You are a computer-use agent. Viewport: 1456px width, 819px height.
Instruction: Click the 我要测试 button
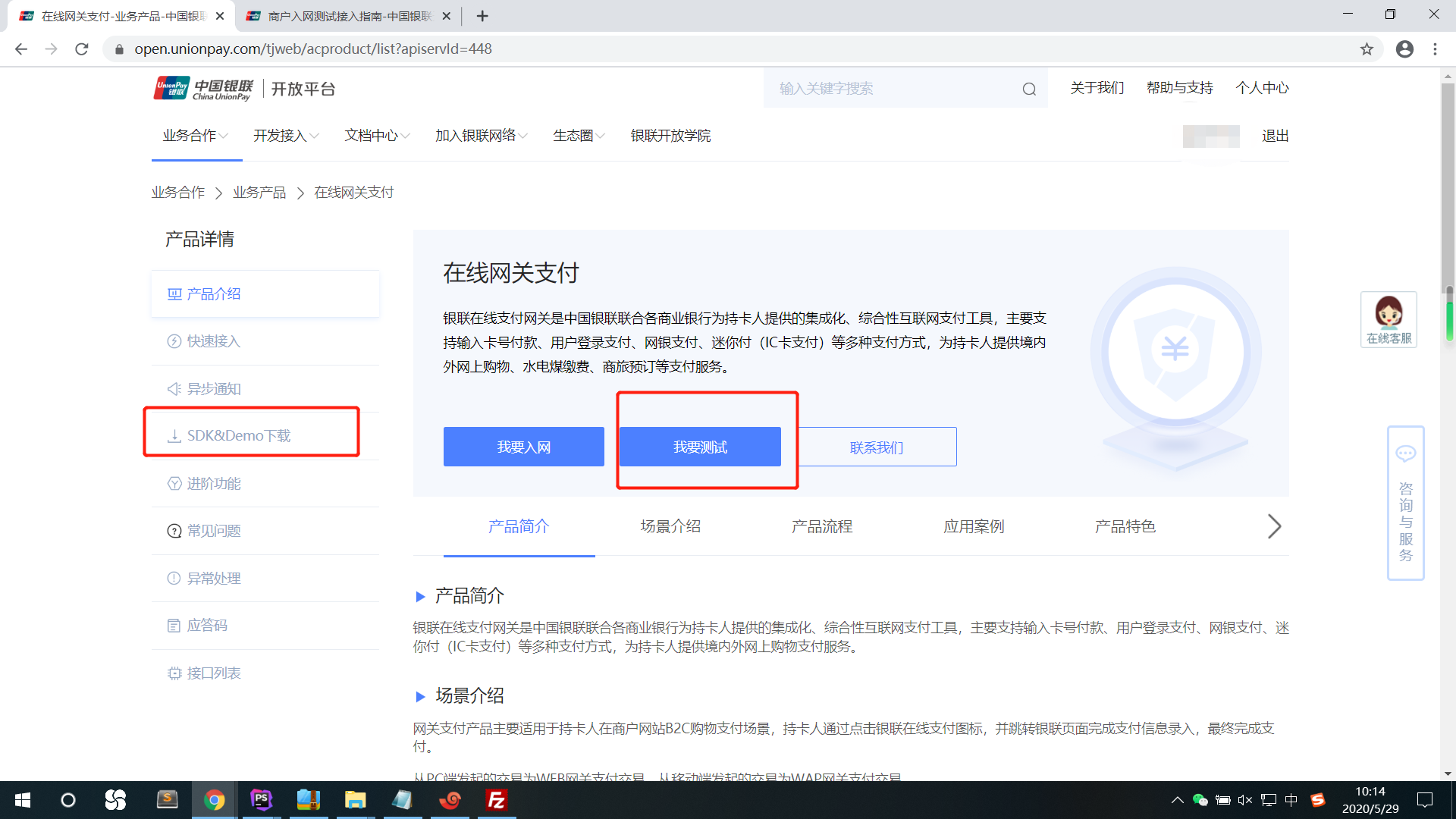tap(699, 447)
